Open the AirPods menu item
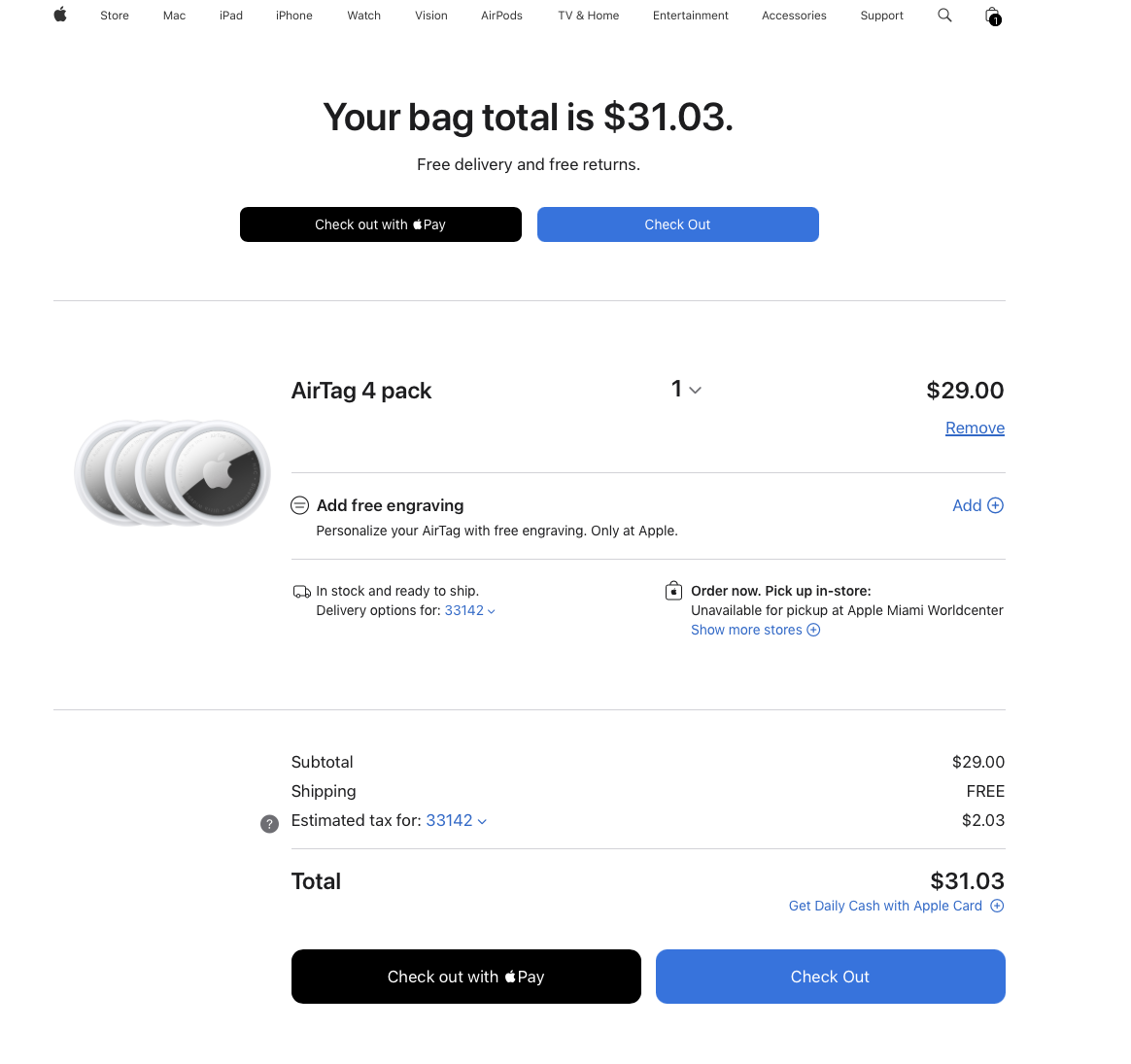The width and height of the screenshot is (1131, 1064). 501,16
